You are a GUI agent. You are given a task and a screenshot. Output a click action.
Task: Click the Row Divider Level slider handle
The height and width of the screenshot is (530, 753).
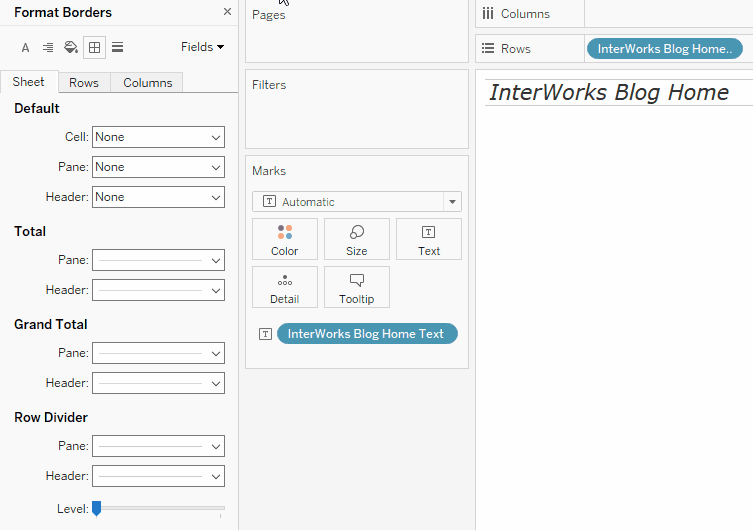click(x=97, y=509)
